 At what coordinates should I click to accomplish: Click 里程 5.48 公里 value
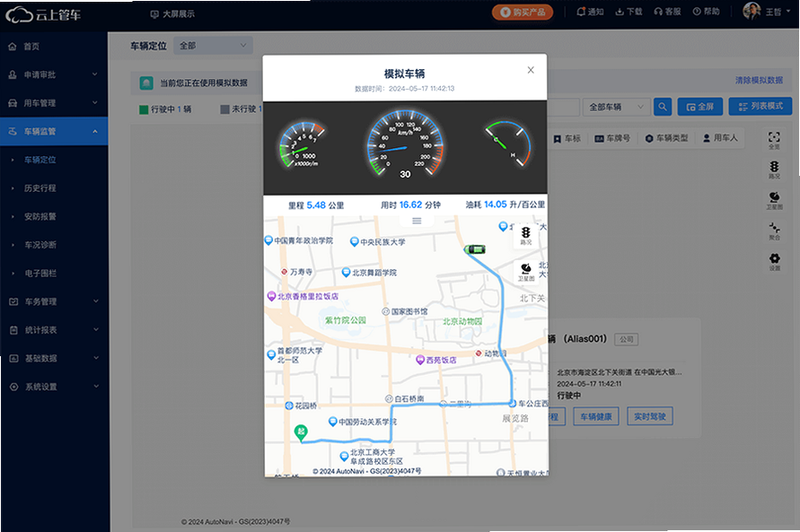tap(316, 205)
